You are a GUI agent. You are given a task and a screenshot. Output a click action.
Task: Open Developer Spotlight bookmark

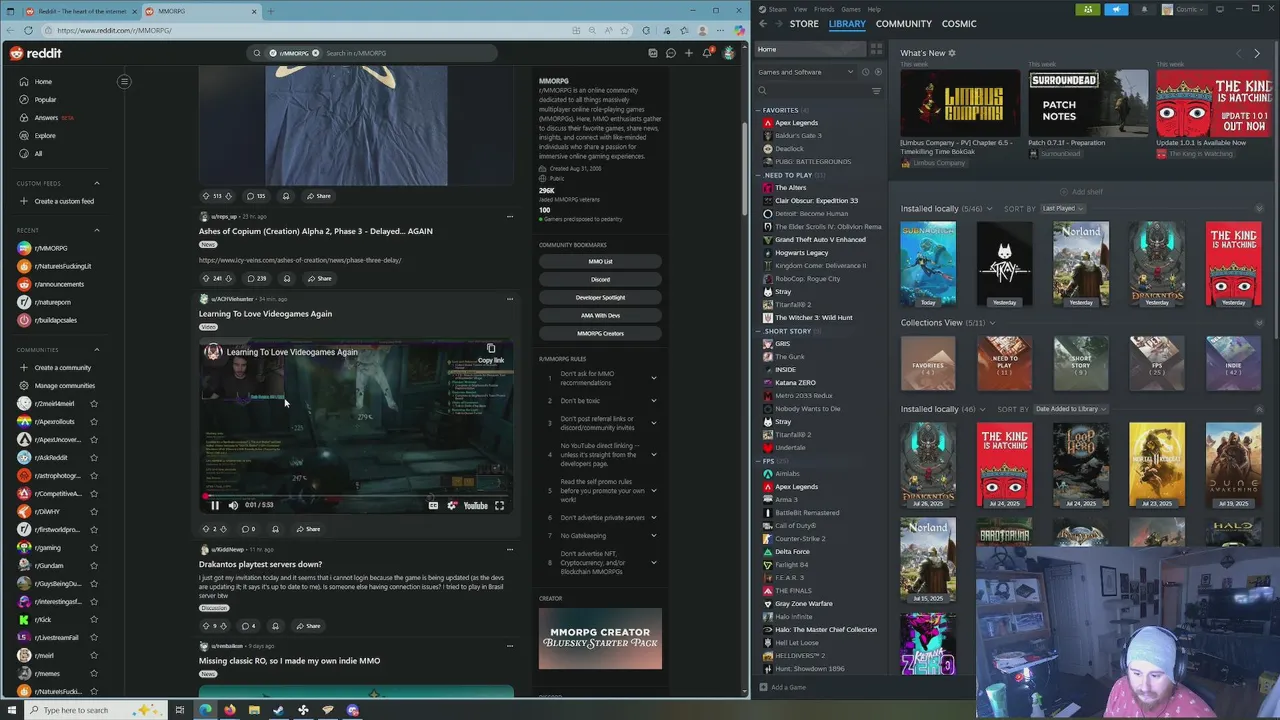[x=600, y=298]
